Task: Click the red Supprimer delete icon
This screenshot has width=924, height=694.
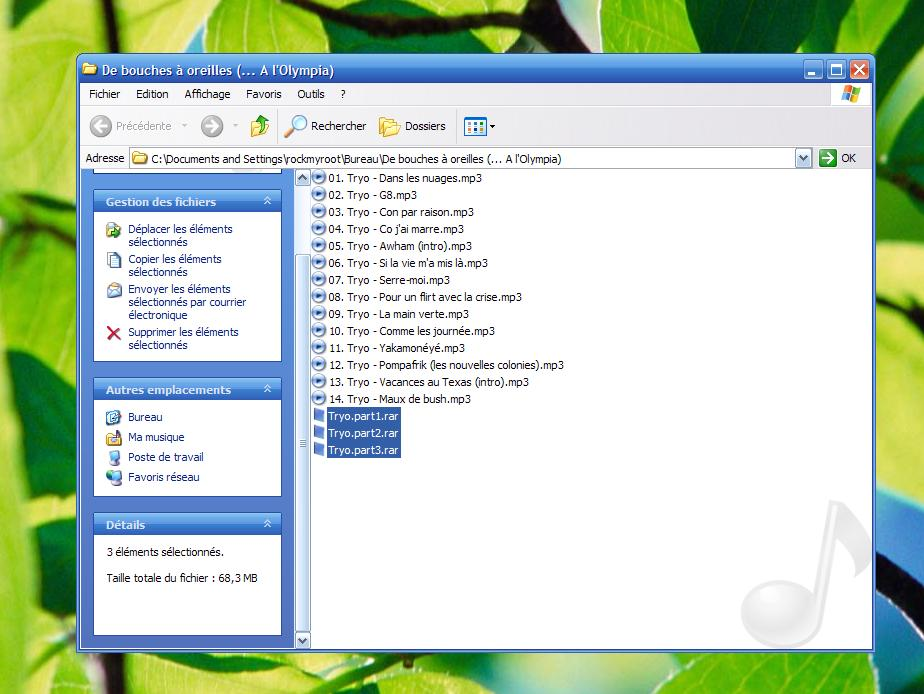Action: click(114, 333)
